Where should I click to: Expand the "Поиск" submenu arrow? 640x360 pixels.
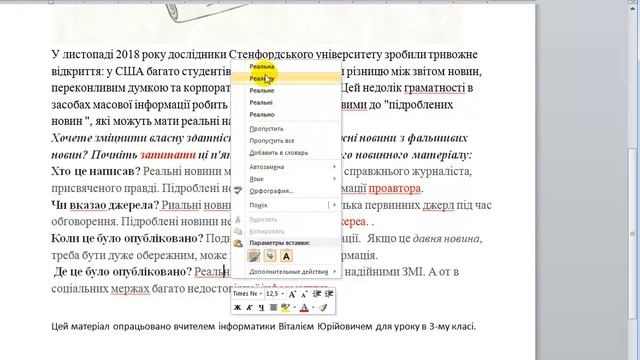coord(334,205)
